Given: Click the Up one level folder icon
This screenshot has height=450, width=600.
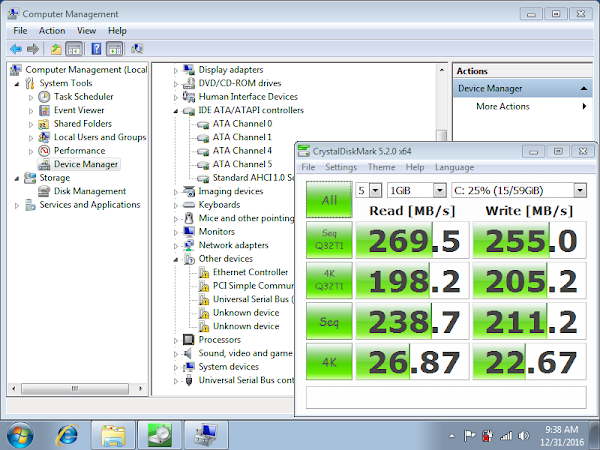Looking at the screenshot, I should click(56, 49).
